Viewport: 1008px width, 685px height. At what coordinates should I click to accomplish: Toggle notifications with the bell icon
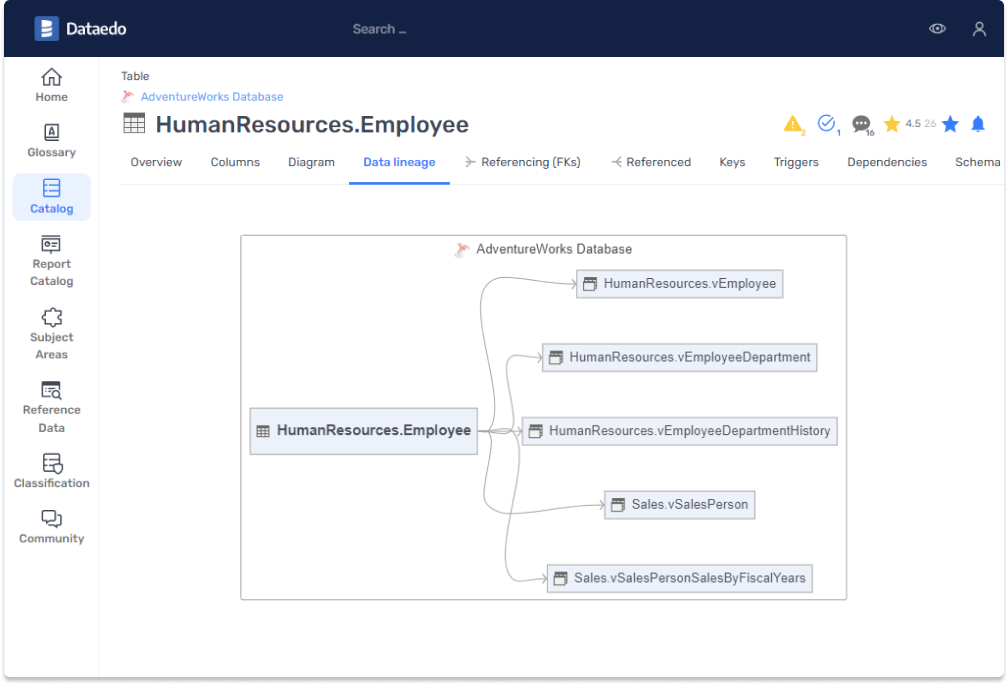pos(978,124)
